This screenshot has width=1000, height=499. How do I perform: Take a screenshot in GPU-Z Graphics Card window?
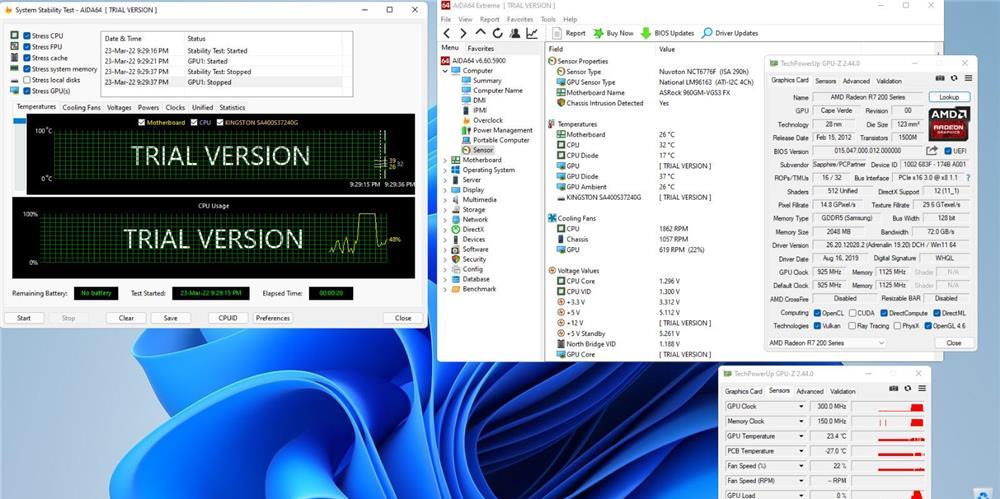939,78
